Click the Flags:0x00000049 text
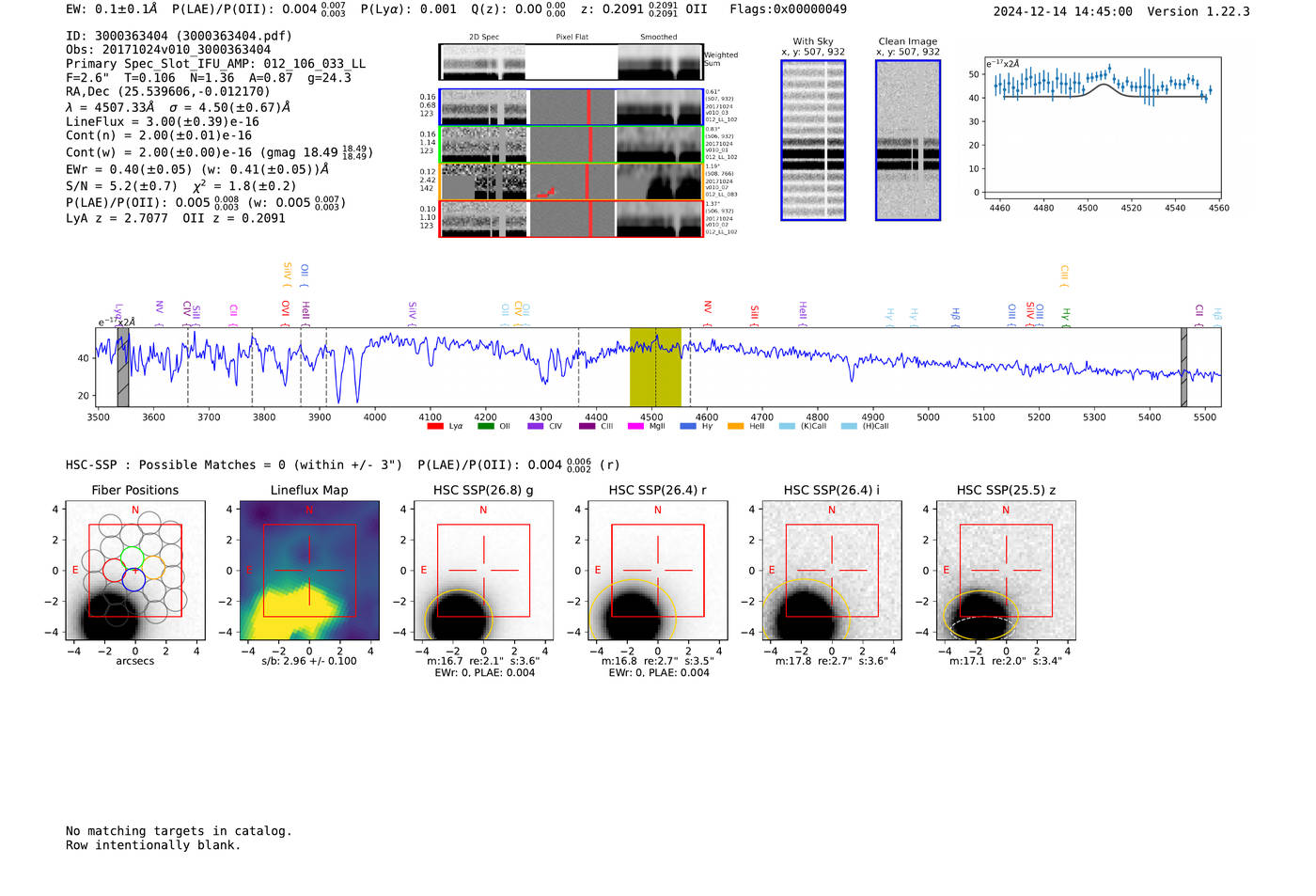The height and width of the screenshot is (896, 1316). tap(788, 9)
